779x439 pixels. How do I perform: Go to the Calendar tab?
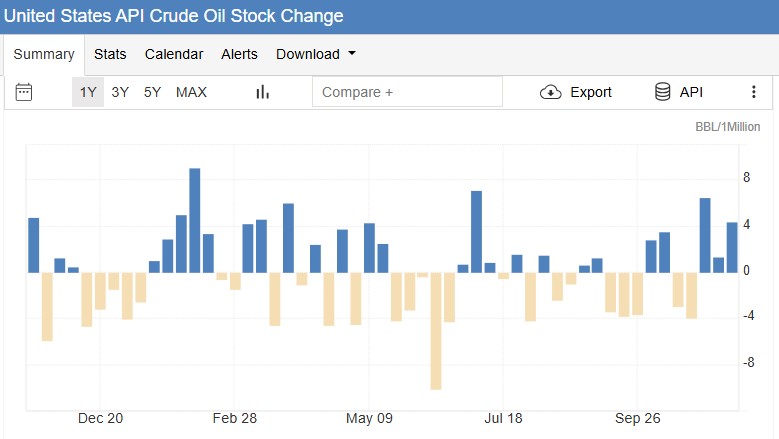coord(174,54)
